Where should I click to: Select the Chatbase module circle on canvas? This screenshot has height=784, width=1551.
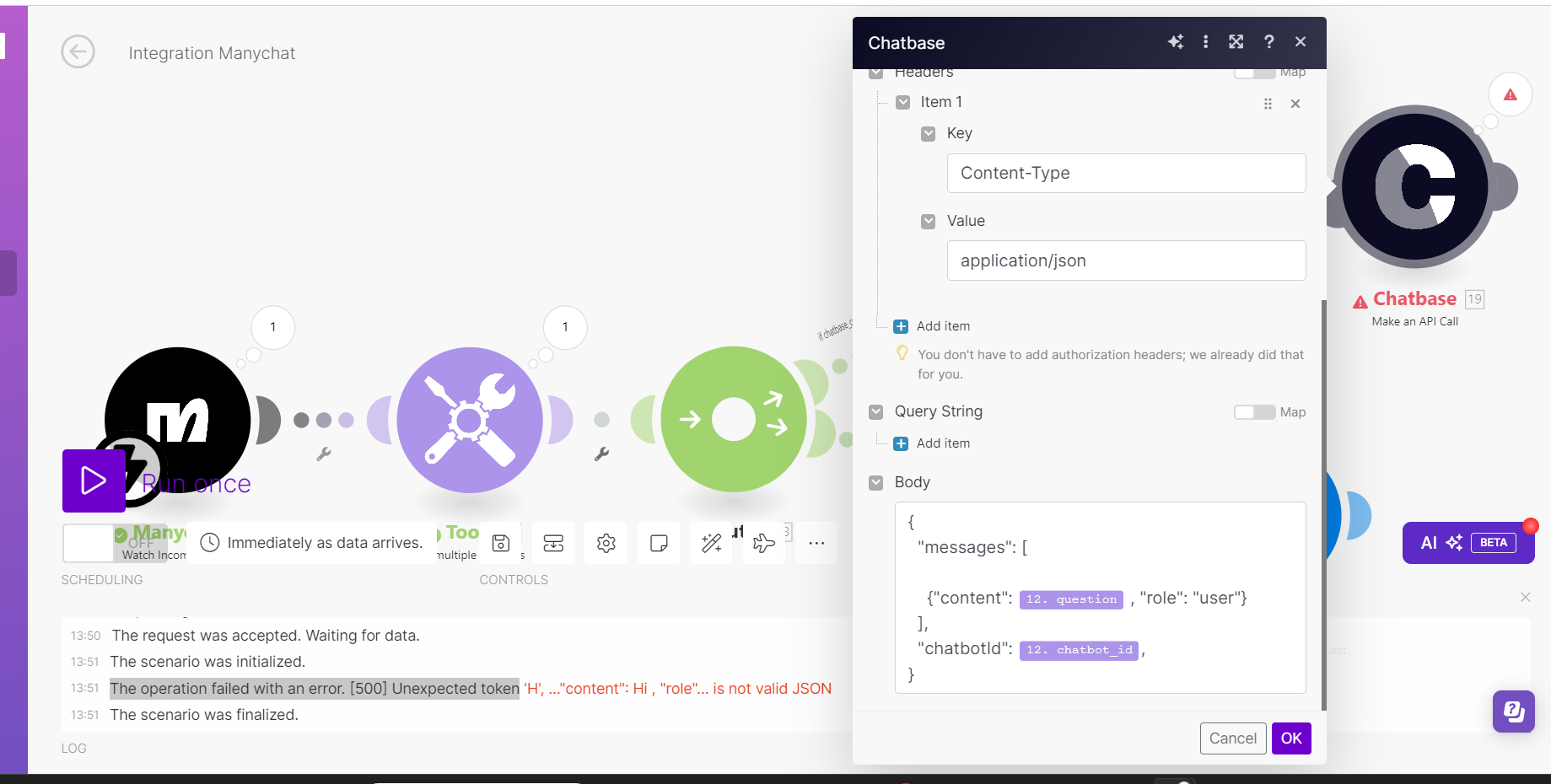[x=1416, y=187]
